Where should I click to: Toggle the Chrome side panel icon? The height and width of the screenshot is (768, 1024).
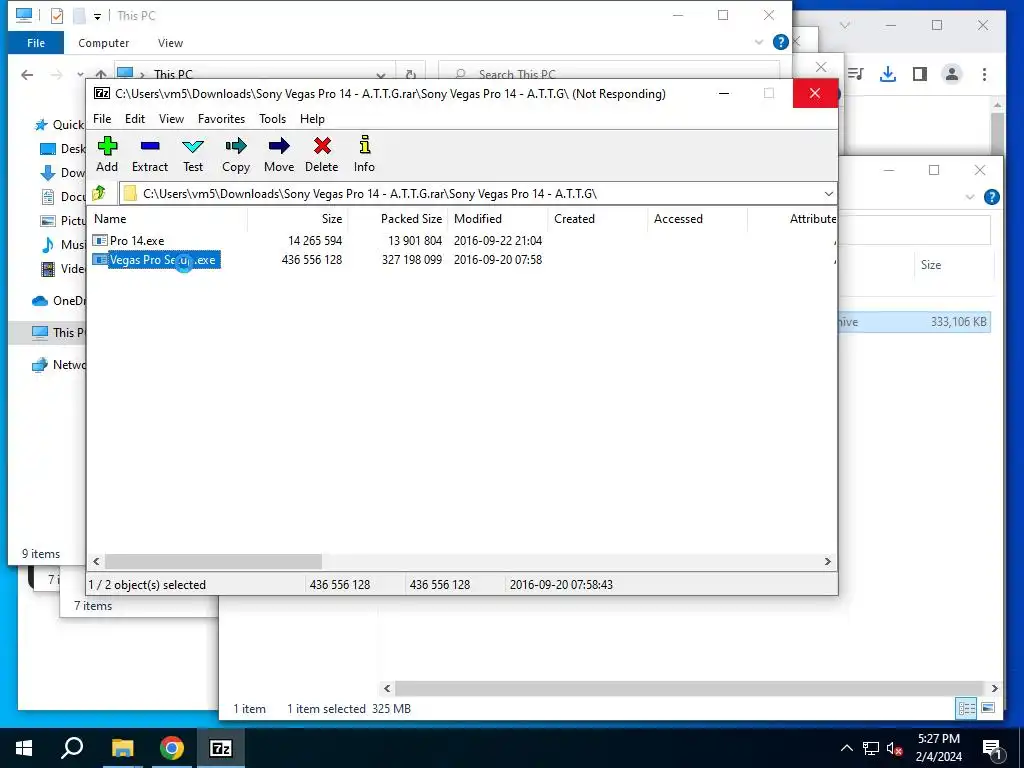[920, 74]
